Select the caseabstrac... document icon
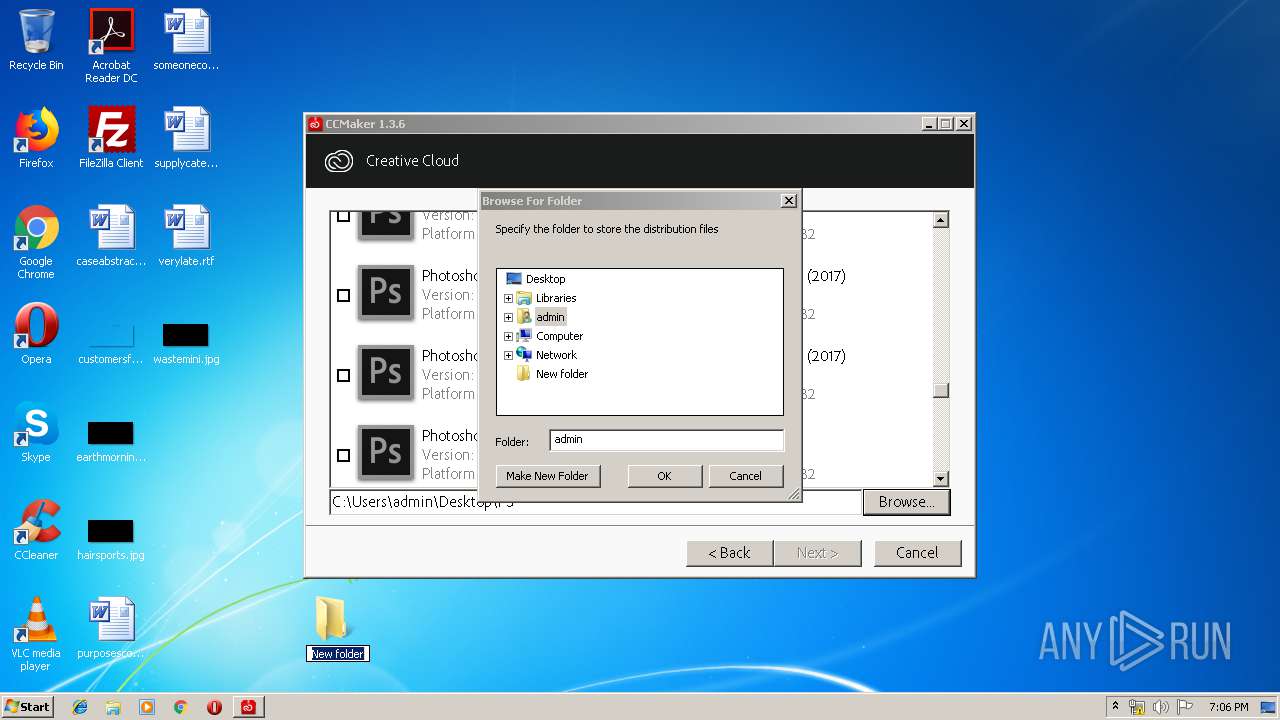 tap(111, 236)
